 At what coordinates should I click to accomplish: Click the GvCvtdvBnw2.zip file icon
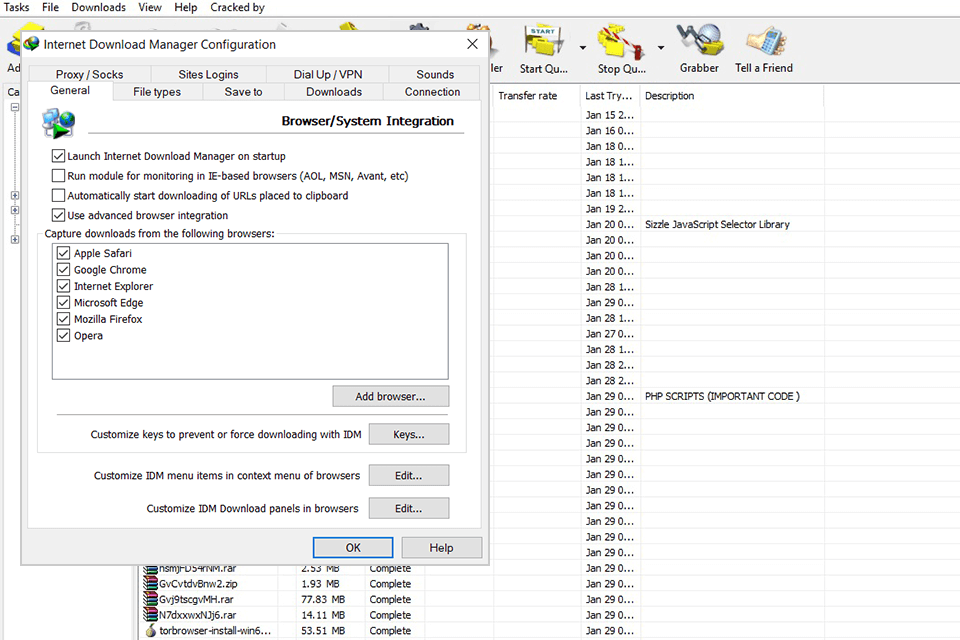point(150,583)
